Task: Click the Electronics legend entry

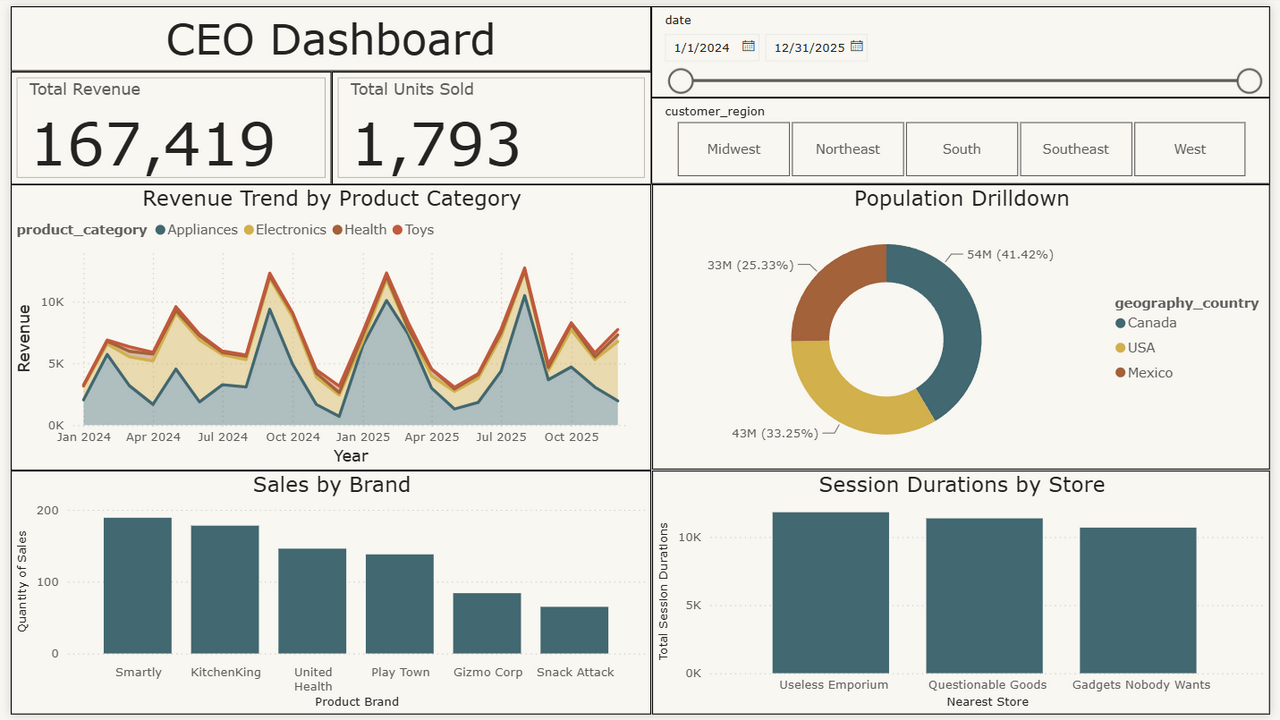Action: click(284, 230)
